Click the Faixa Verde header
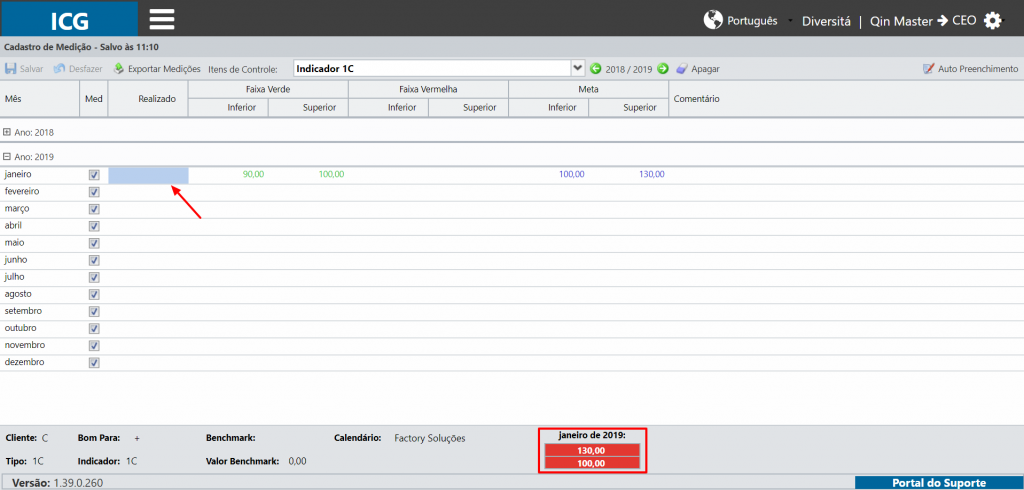 point(268,89)
